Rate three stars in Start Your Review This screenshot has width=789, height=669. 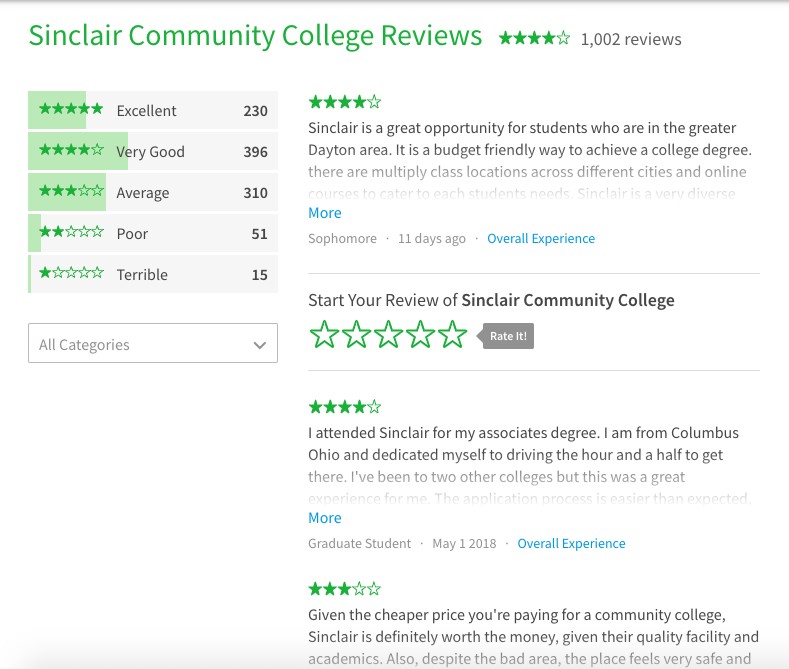[x=388, y=334]
